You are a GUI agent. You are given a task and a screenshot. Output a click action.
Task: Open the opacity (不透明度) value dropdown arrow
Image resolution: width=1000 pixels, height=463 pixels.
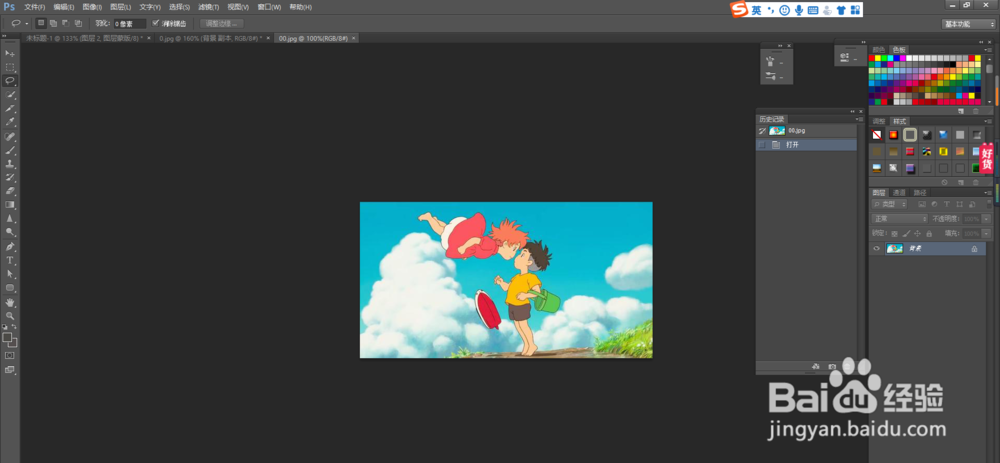[987, 219]
